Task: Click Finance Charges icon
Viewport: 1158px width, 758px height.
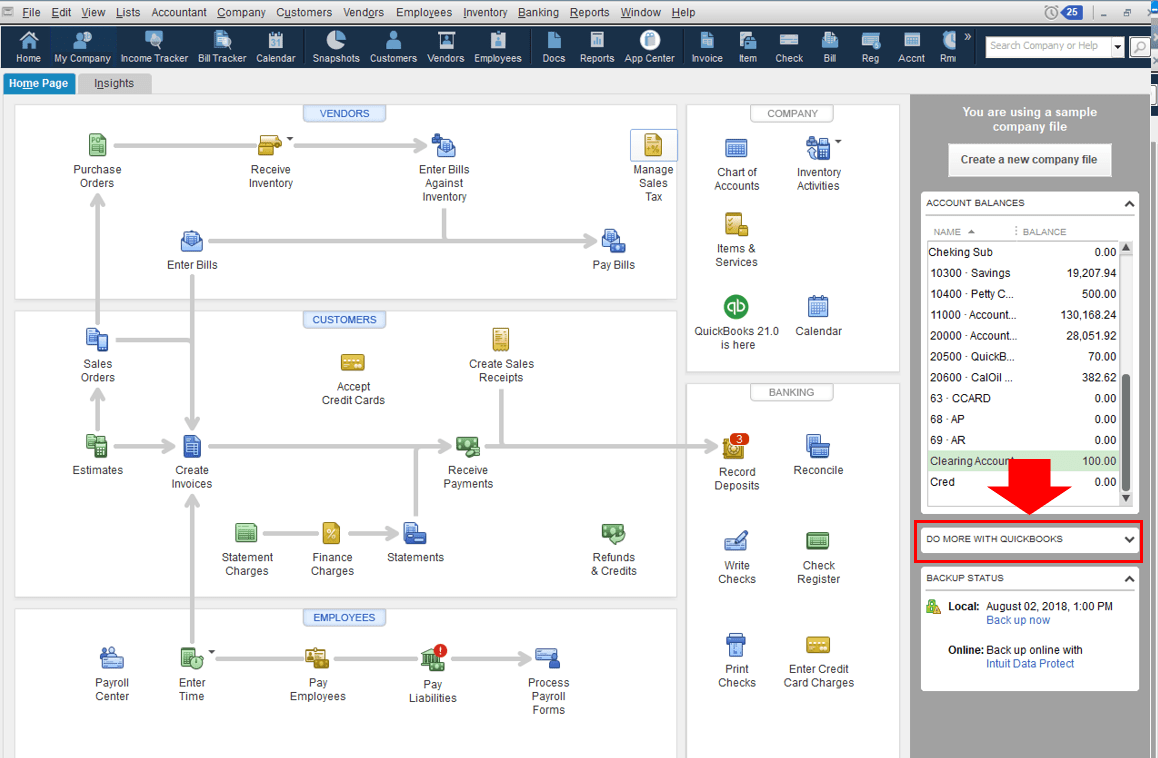Action: [x=332, y=533]
